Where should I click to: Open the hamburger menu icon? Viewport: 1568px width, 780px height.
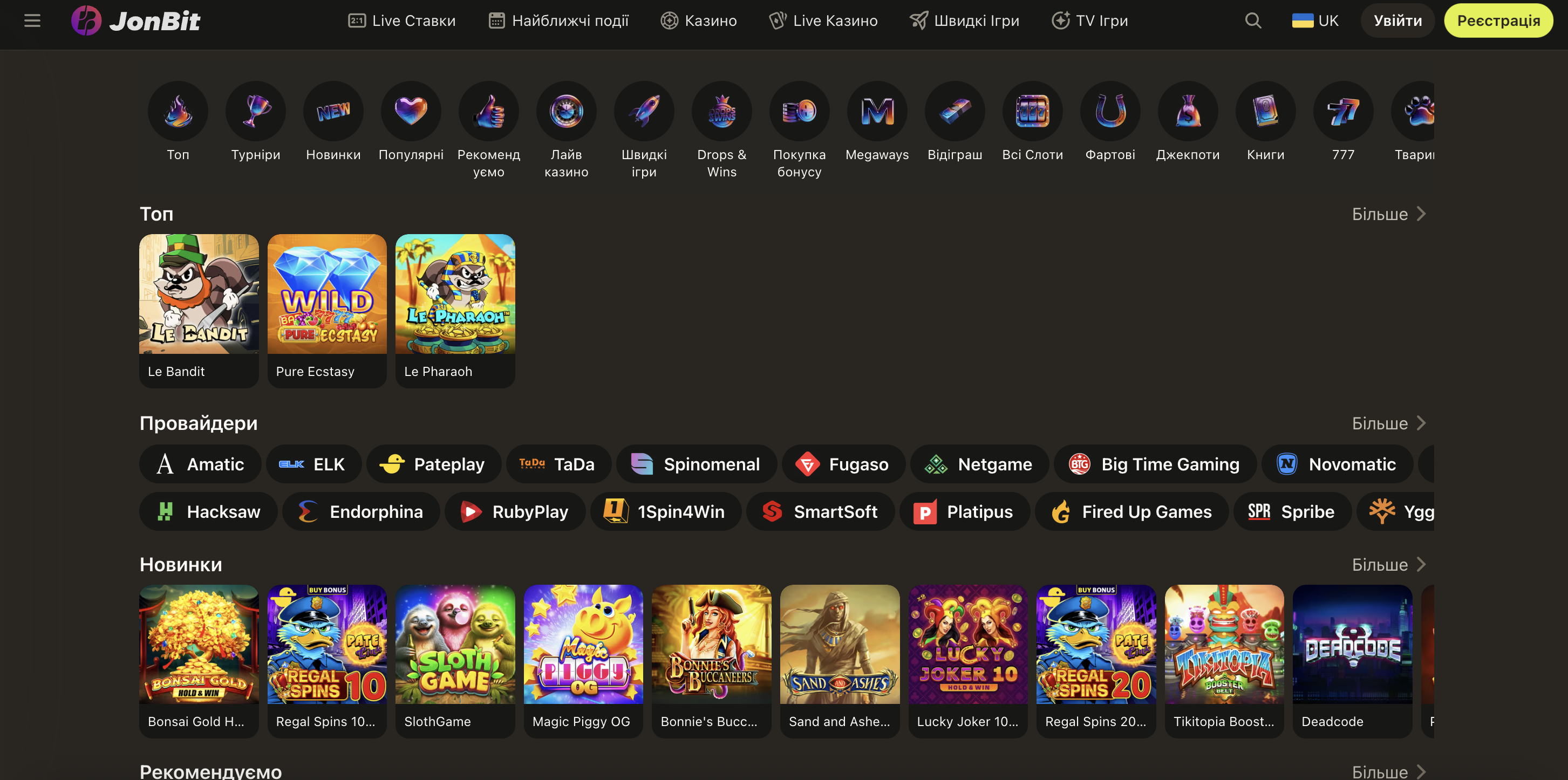[32, 20]
